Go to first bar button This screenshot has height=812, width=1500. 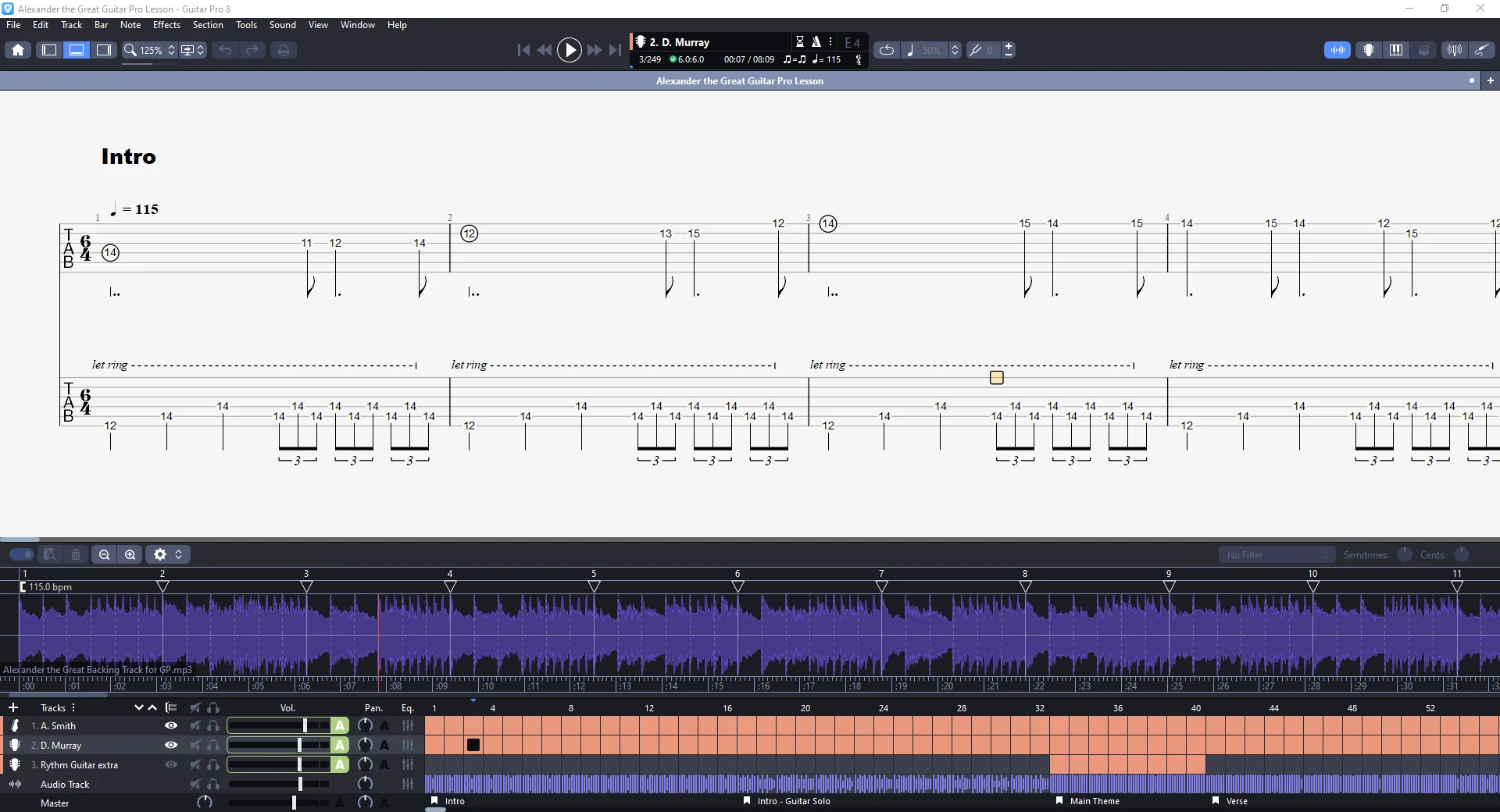[x=523, y=50]
